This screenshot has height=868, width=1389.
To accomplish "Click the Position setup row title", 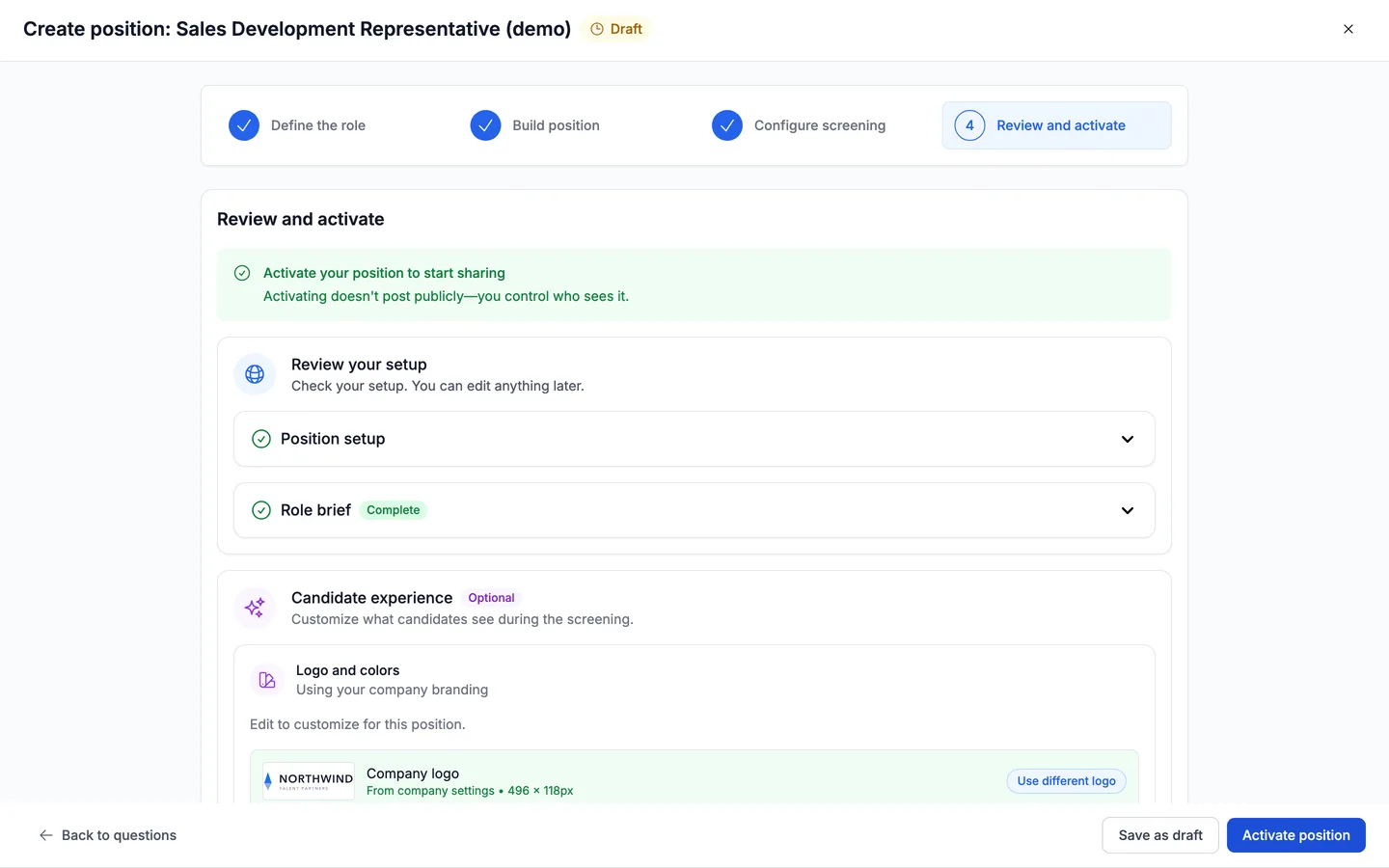I will [333, 439].
